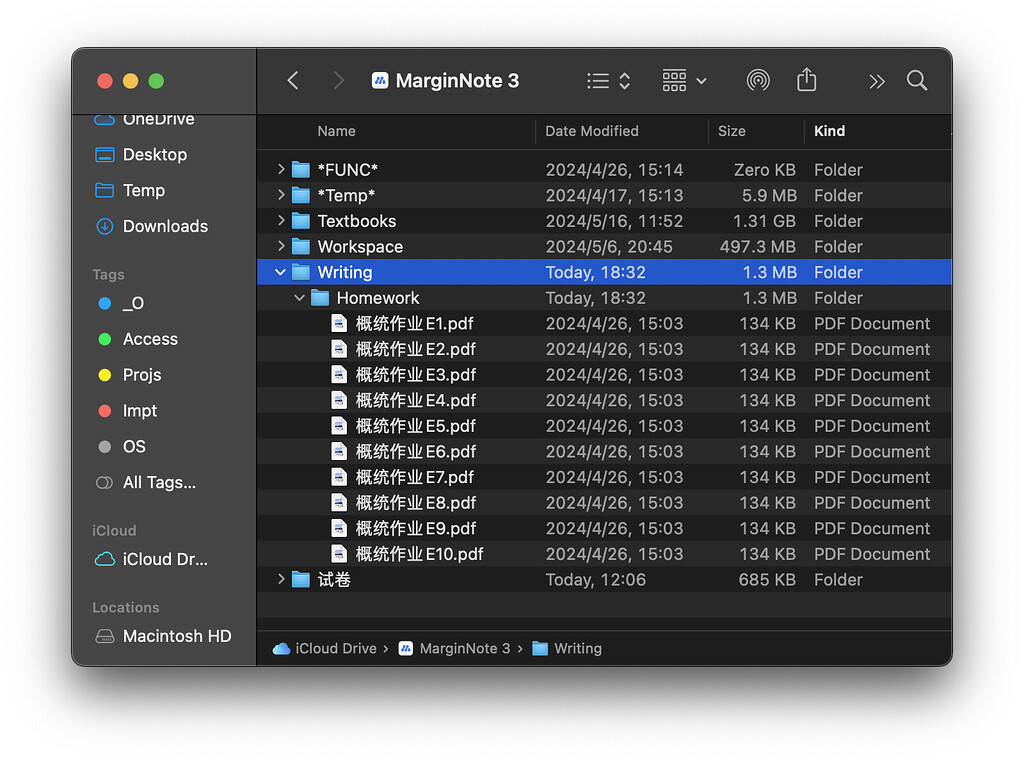Go back with the left chevron

pyautogui.click(x=293, y=81)
